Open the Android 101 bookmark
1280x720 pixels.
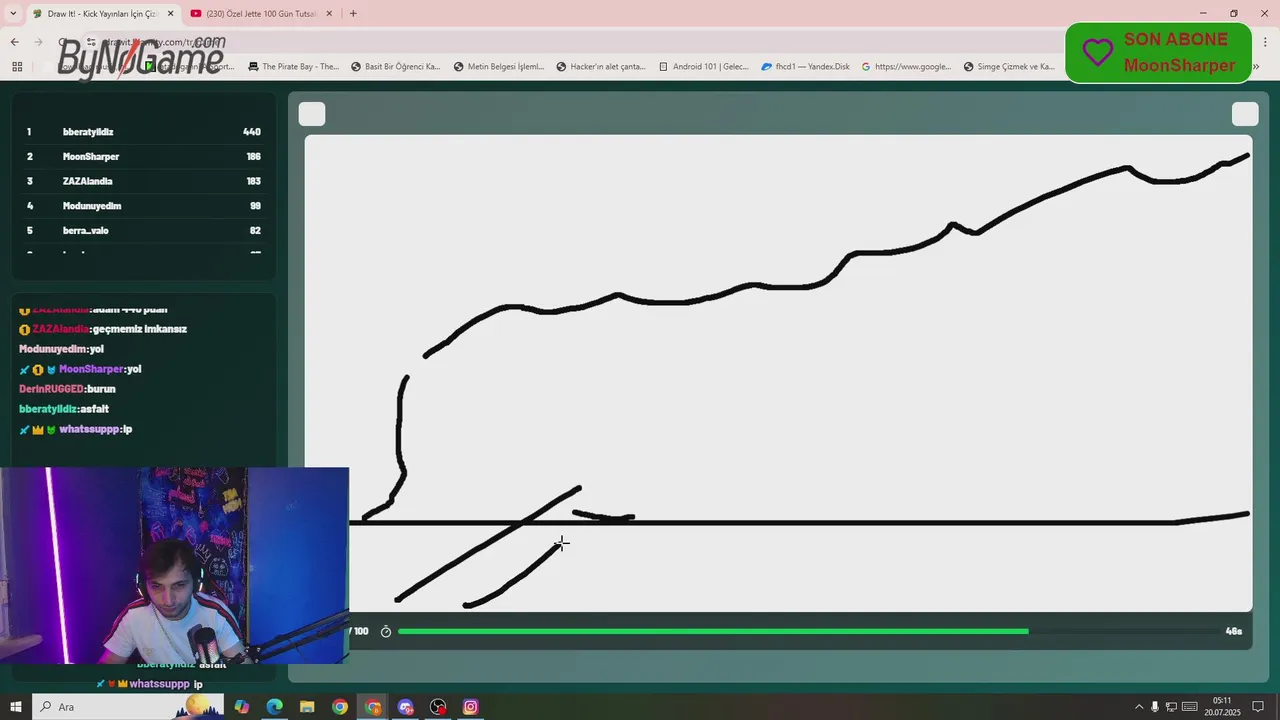coord(704,67)
